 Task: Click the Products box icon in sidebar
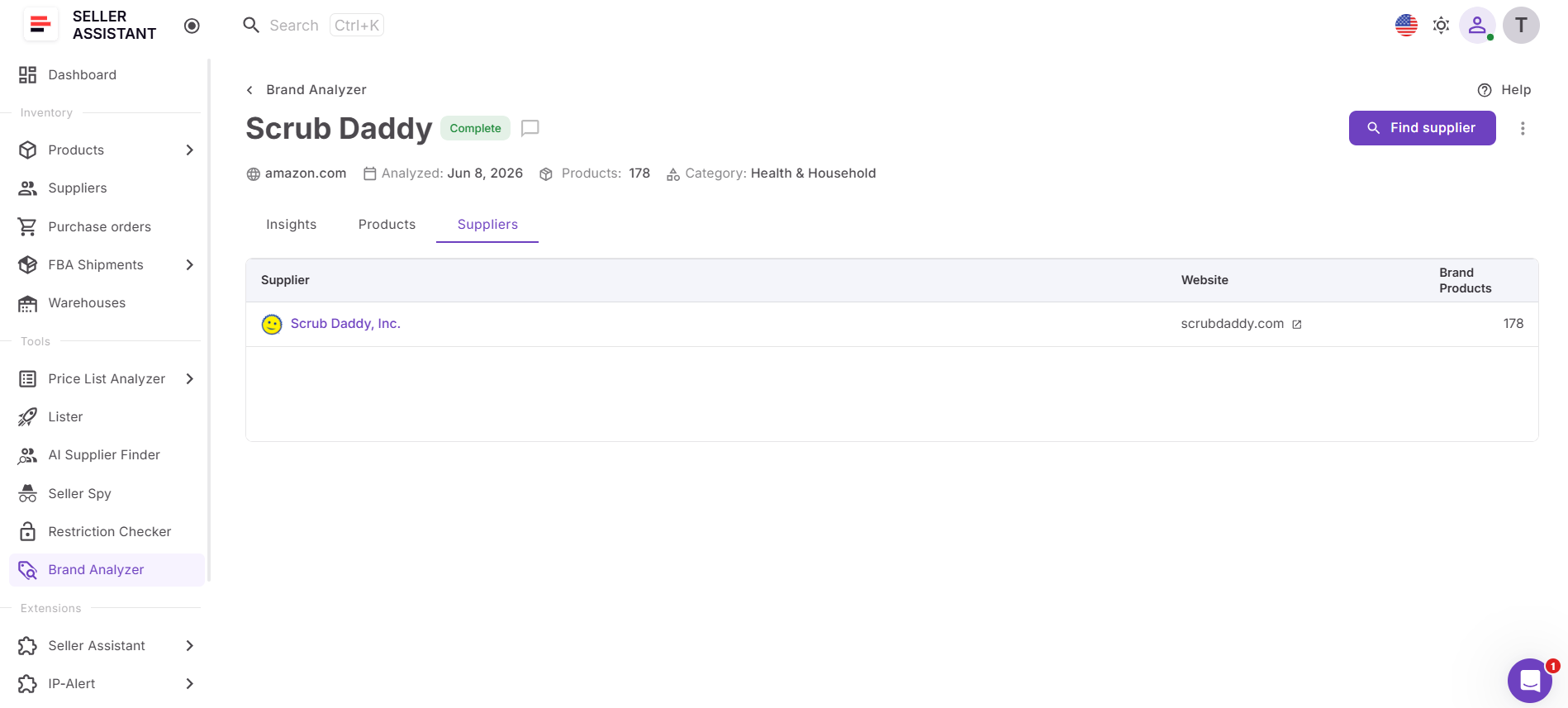coord(28,150)
